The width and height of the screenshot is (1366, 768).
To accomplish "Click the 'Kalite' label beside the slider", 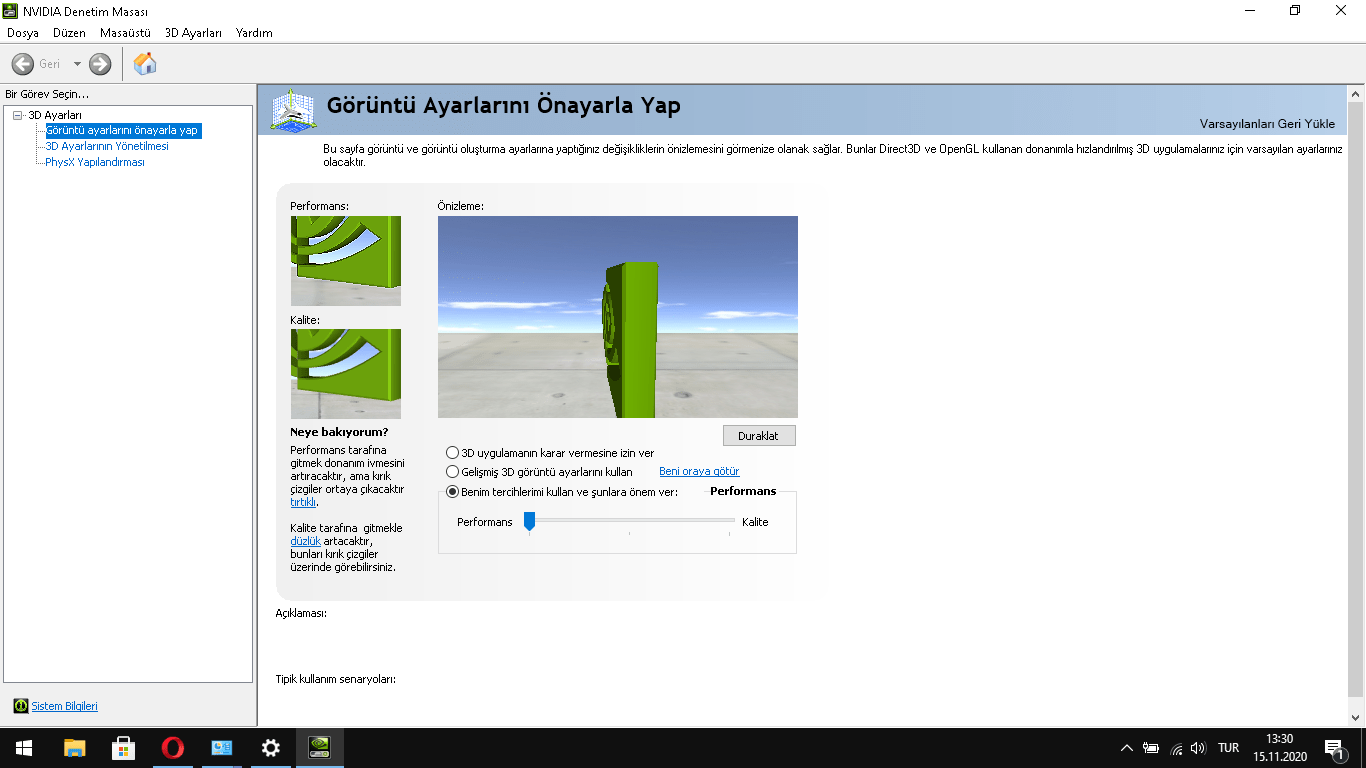I will point(755,522).
